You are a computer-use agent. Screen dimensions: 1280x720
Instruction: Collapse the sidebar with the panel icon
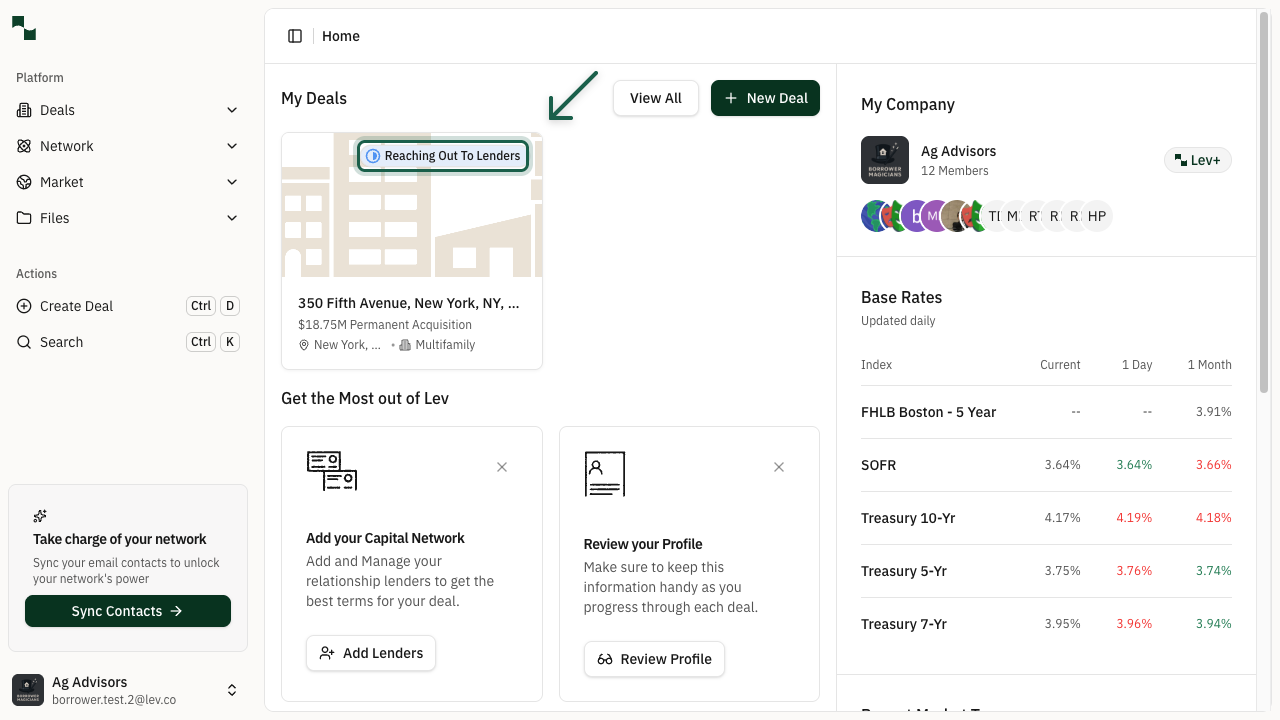click(295, 36)
